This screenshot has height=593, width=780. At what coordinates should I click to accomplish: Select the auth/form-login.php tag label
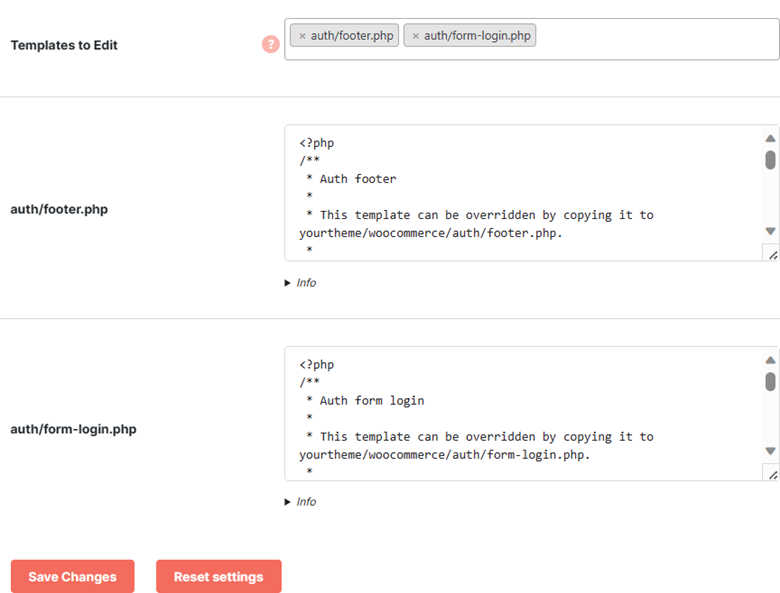[x=477, y=36]
